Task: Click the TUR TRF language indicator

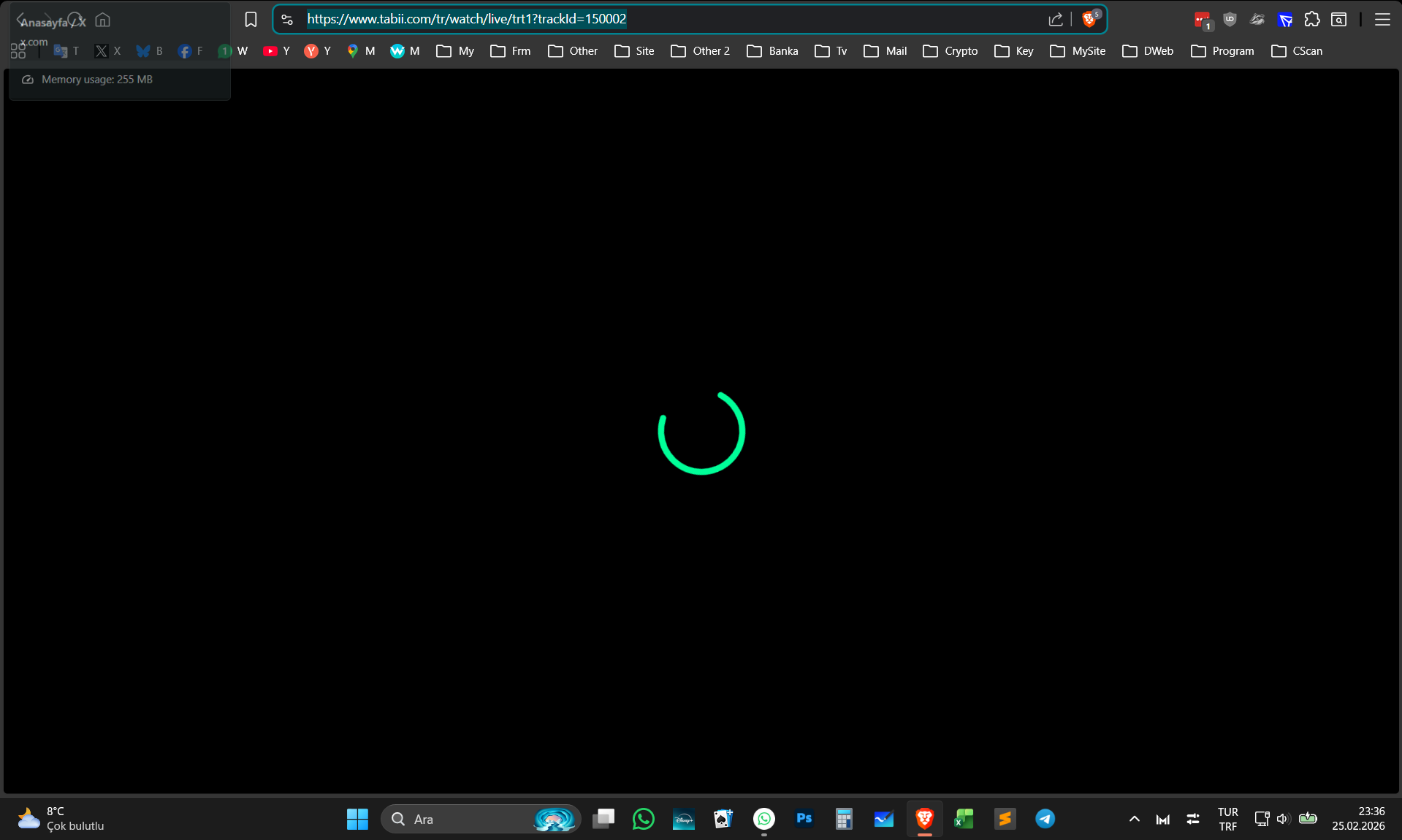Action: tap(1228, 819)
